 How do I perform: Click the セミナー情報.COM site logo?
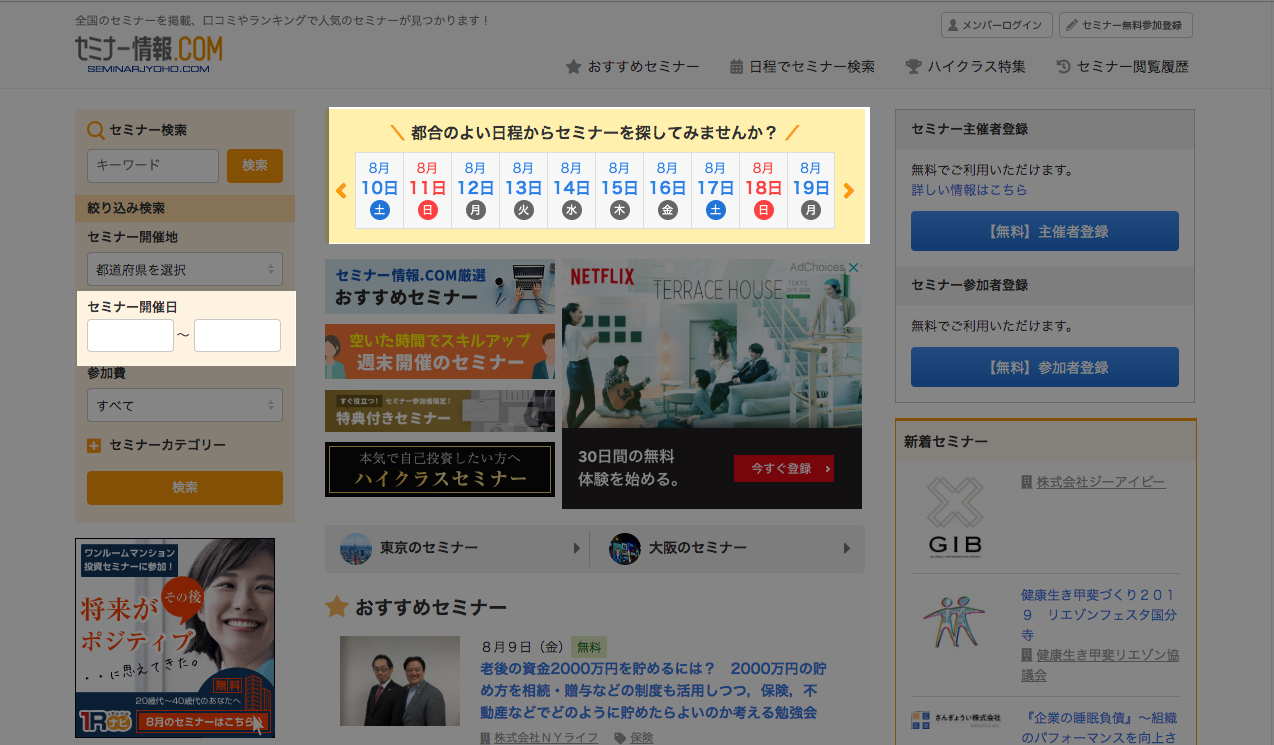point(148,54)
